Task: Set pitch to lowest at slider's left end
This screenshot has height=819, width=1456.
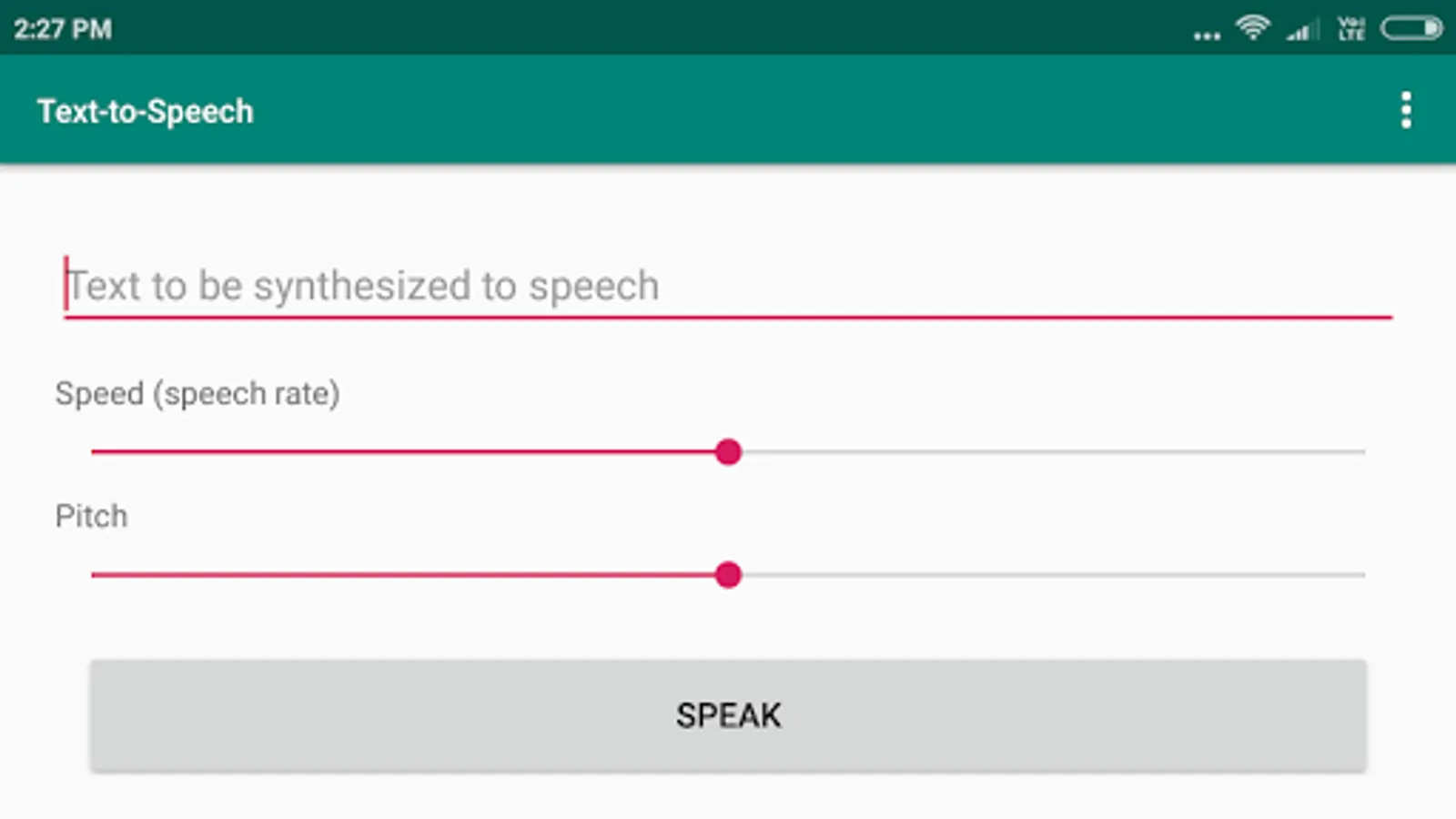Action: (x=93, y=574)
